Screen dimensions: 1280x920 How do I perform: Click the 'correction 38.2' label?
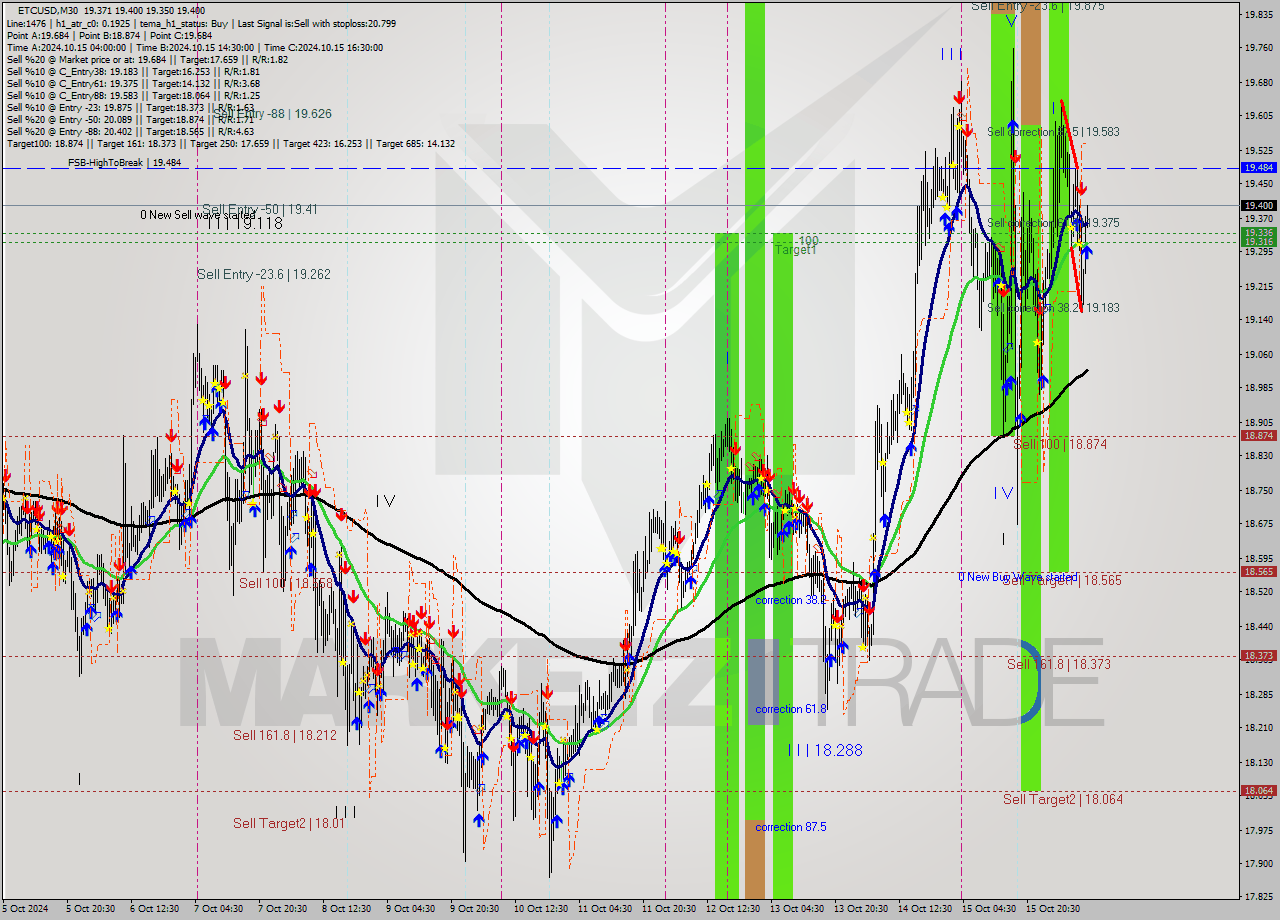tap(791, 600)
